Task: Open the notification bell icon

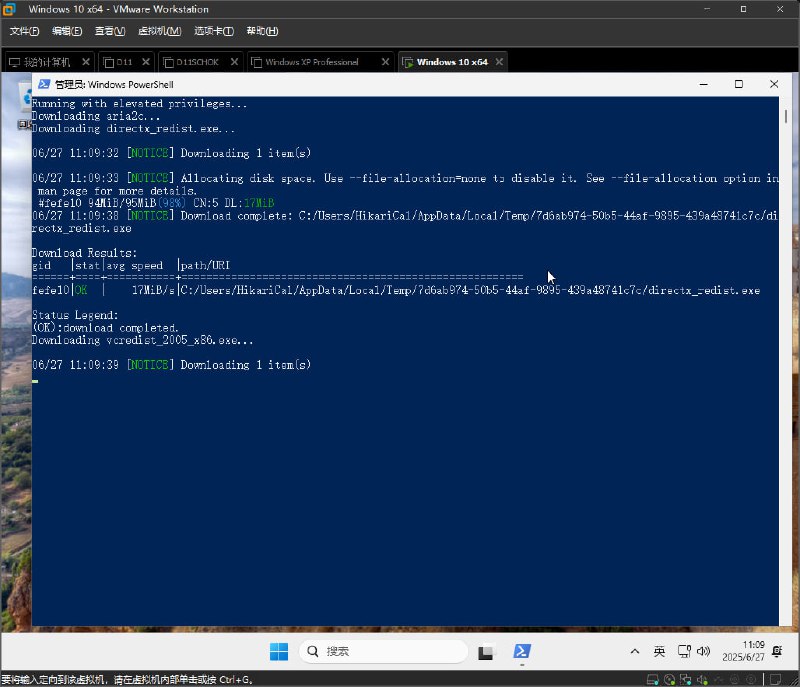Action: coord(777,651)
